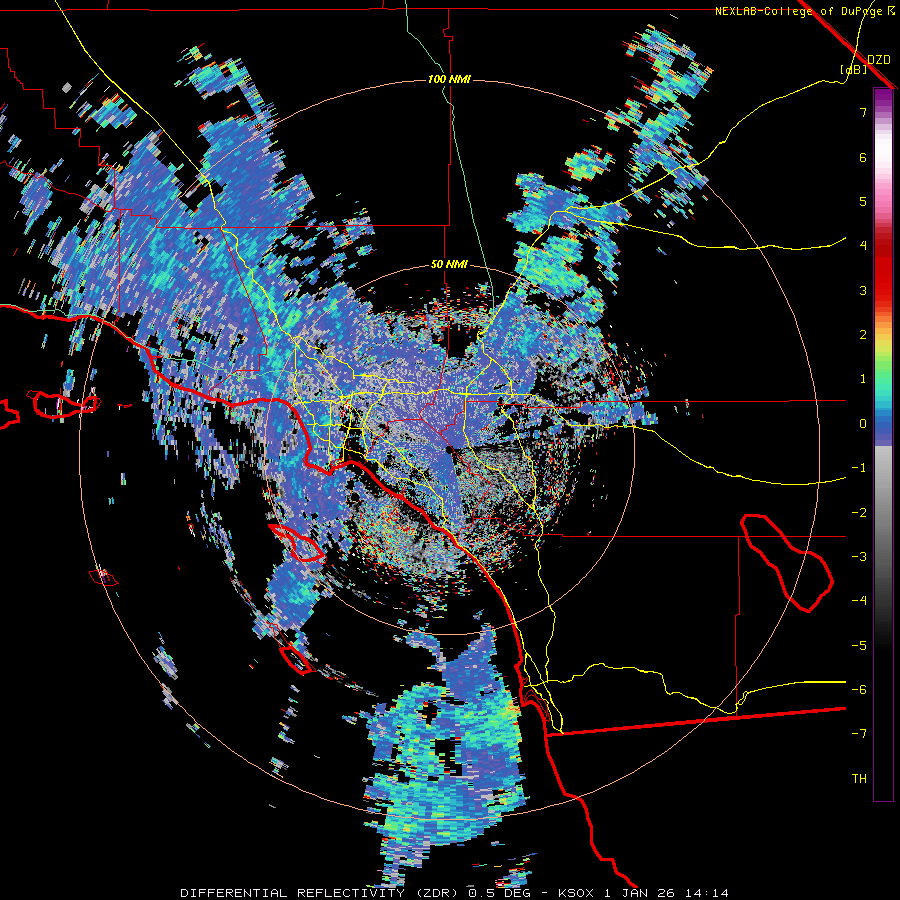This screenshot has height=900, width=900.
Task: Click the -7 value on color scale
Action: click(x=859, y=734)
